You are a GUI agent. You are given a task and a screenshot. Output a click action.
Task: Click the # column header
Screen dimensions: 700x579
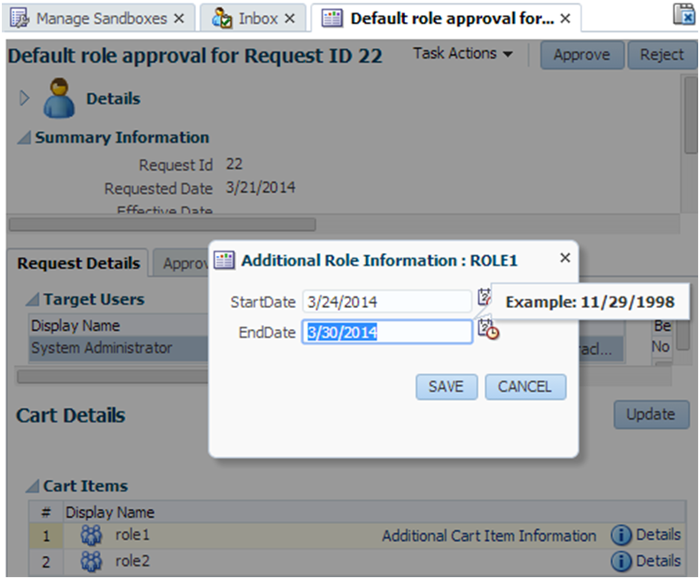click(x=46, y=512)
